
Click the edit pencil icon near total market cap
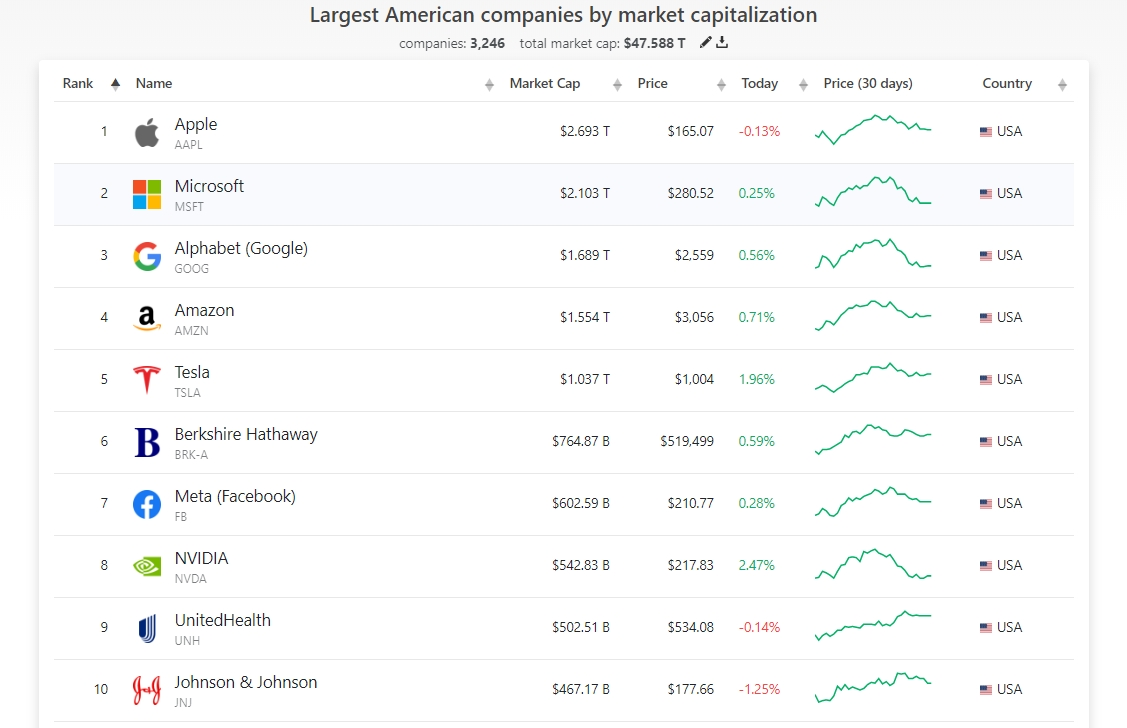[706, 42]
